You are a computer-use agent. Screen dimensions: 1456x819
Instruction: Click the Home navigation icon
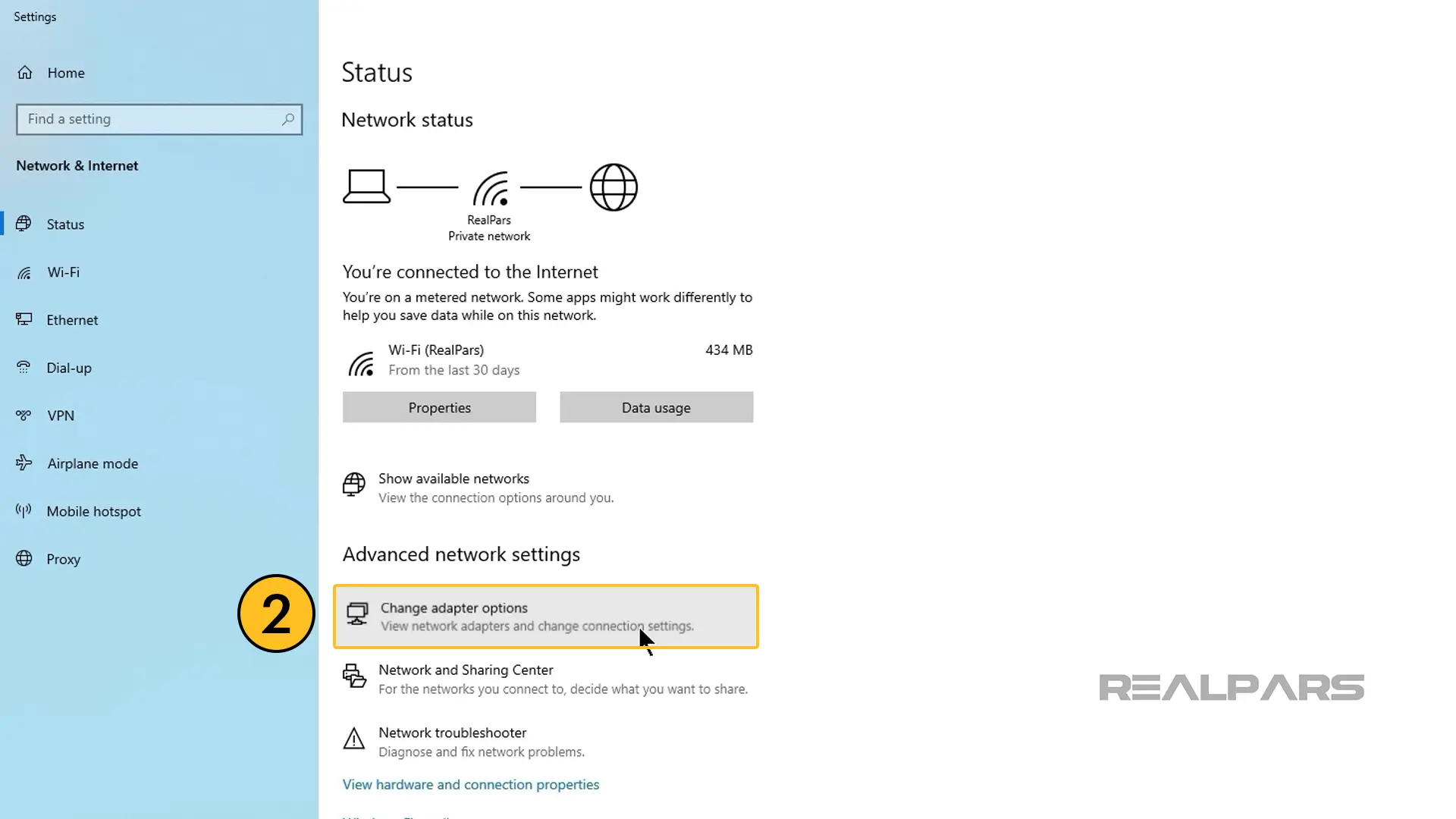(25, 72)
